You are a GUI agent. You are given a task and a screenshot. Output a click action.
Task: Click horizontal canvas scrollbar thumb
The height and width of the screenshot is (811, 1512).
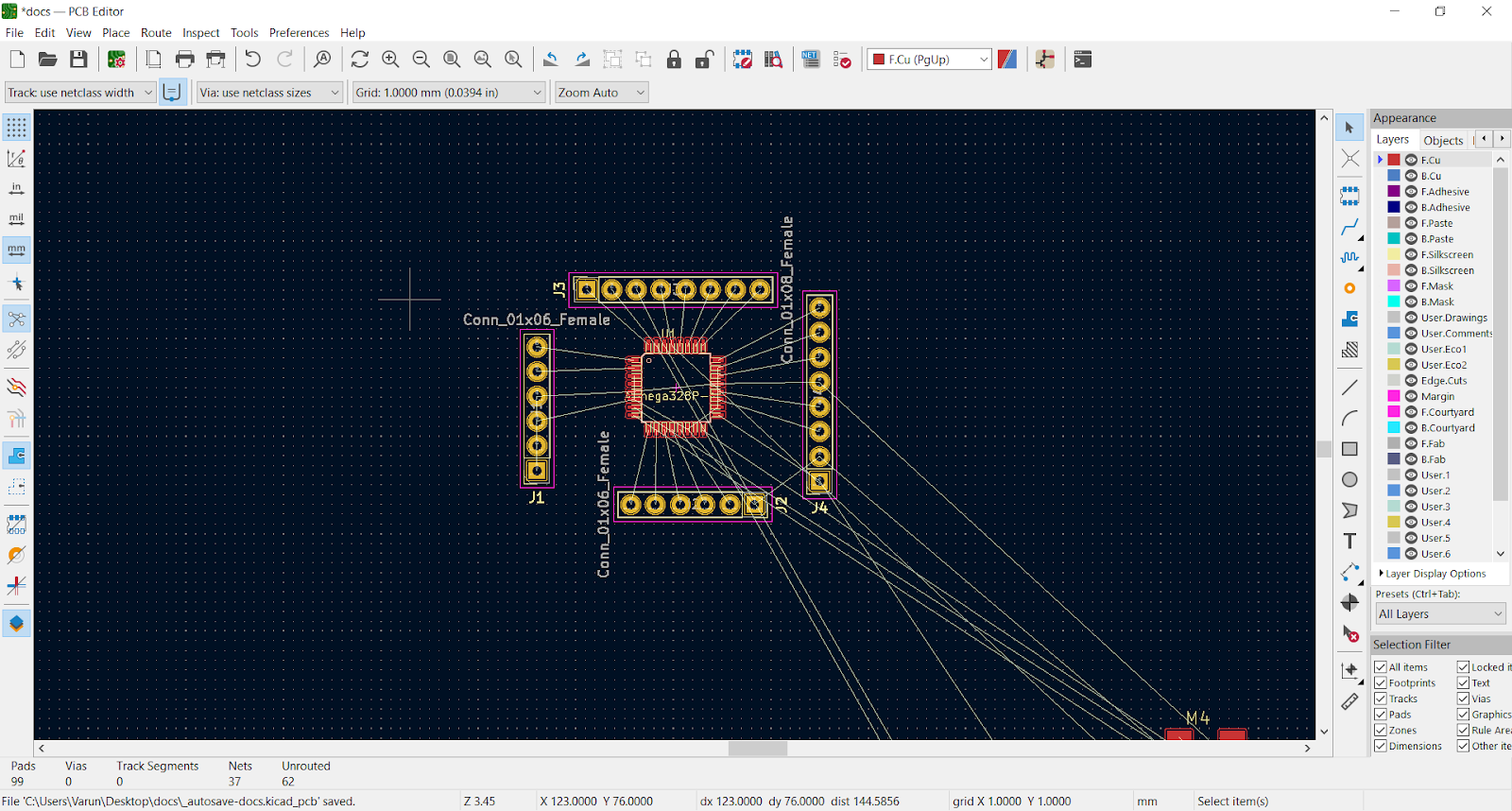coord(758,749)
